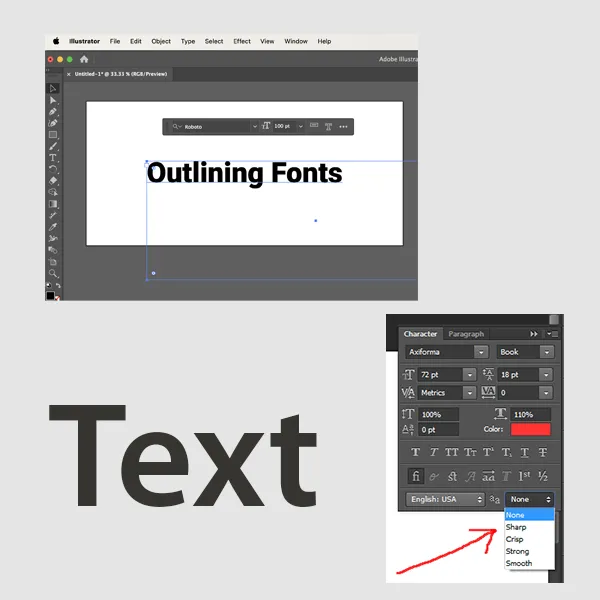Click the red text Color swatch
This screenshot has height=600, width=600.
(x=530, y=429)
